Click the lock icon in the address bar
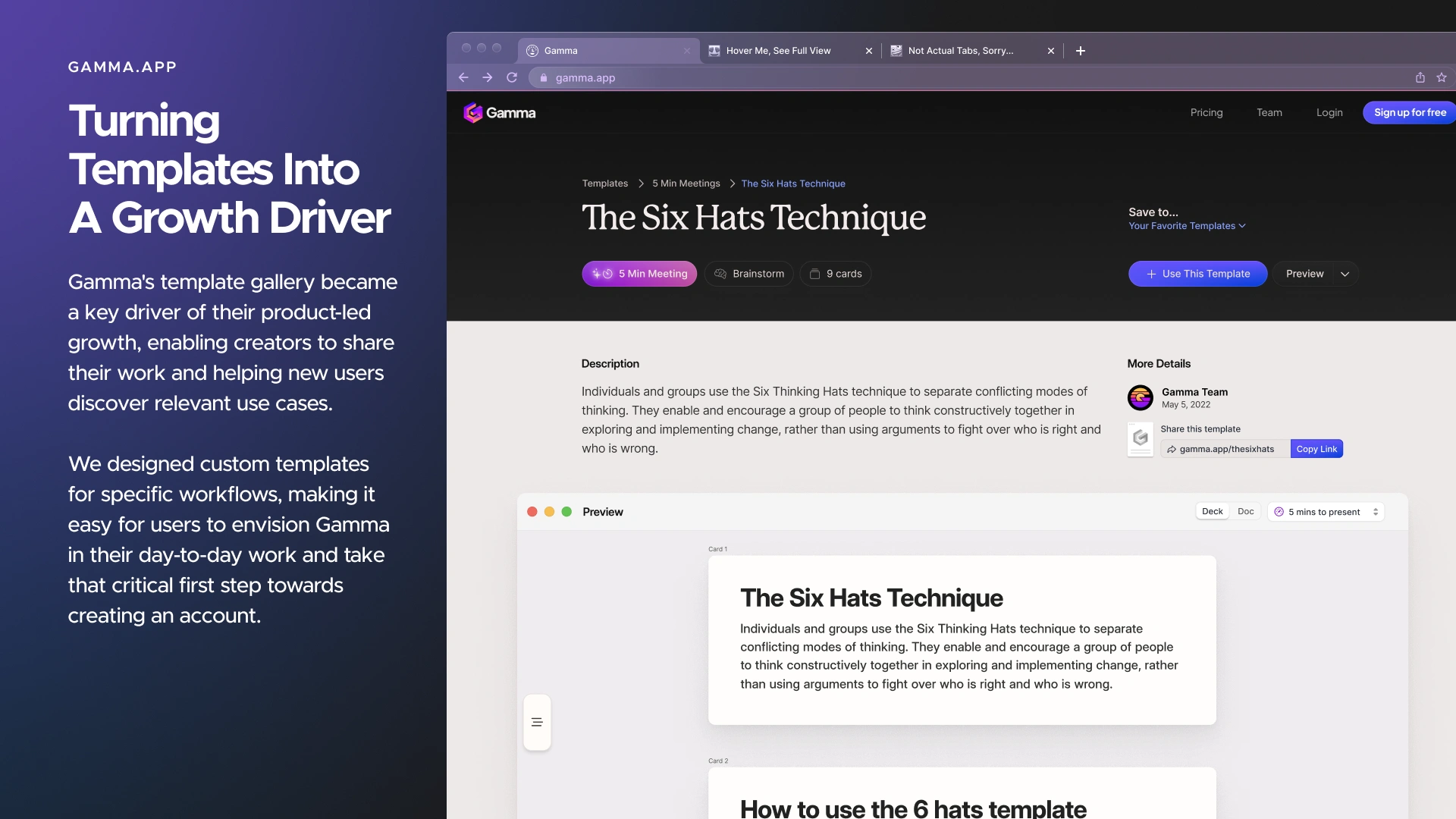This screenshot has width=1456, height=819. (x=544, y=77)
